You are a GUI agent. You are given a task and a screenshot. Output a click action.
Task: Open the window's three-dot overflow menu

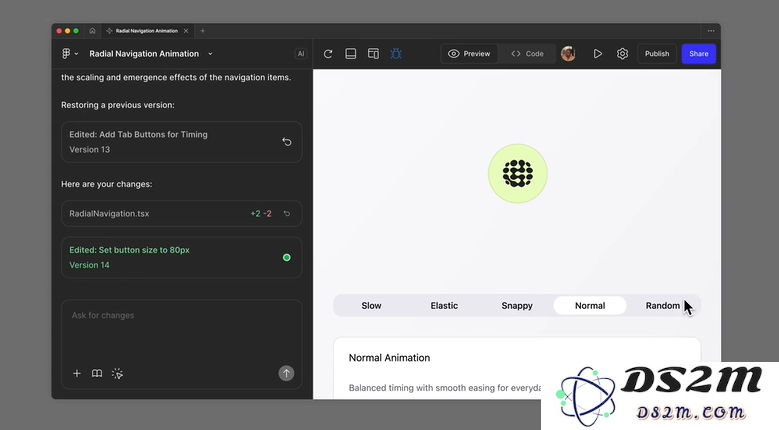(x=711, y=31)
